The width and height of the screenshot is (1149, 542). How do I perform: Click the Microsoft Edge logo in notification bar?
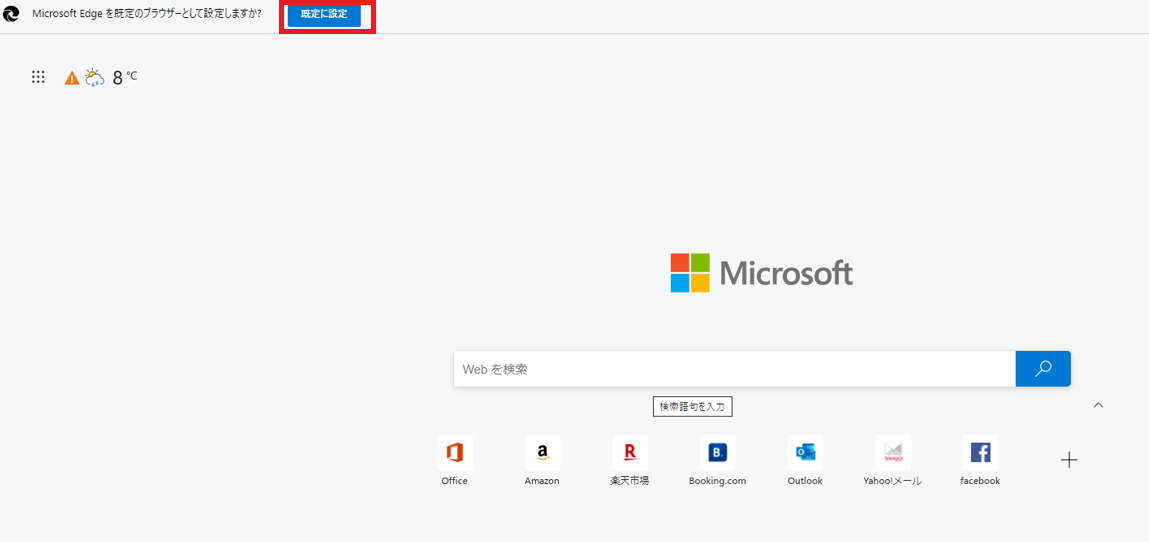pos(12,14)
